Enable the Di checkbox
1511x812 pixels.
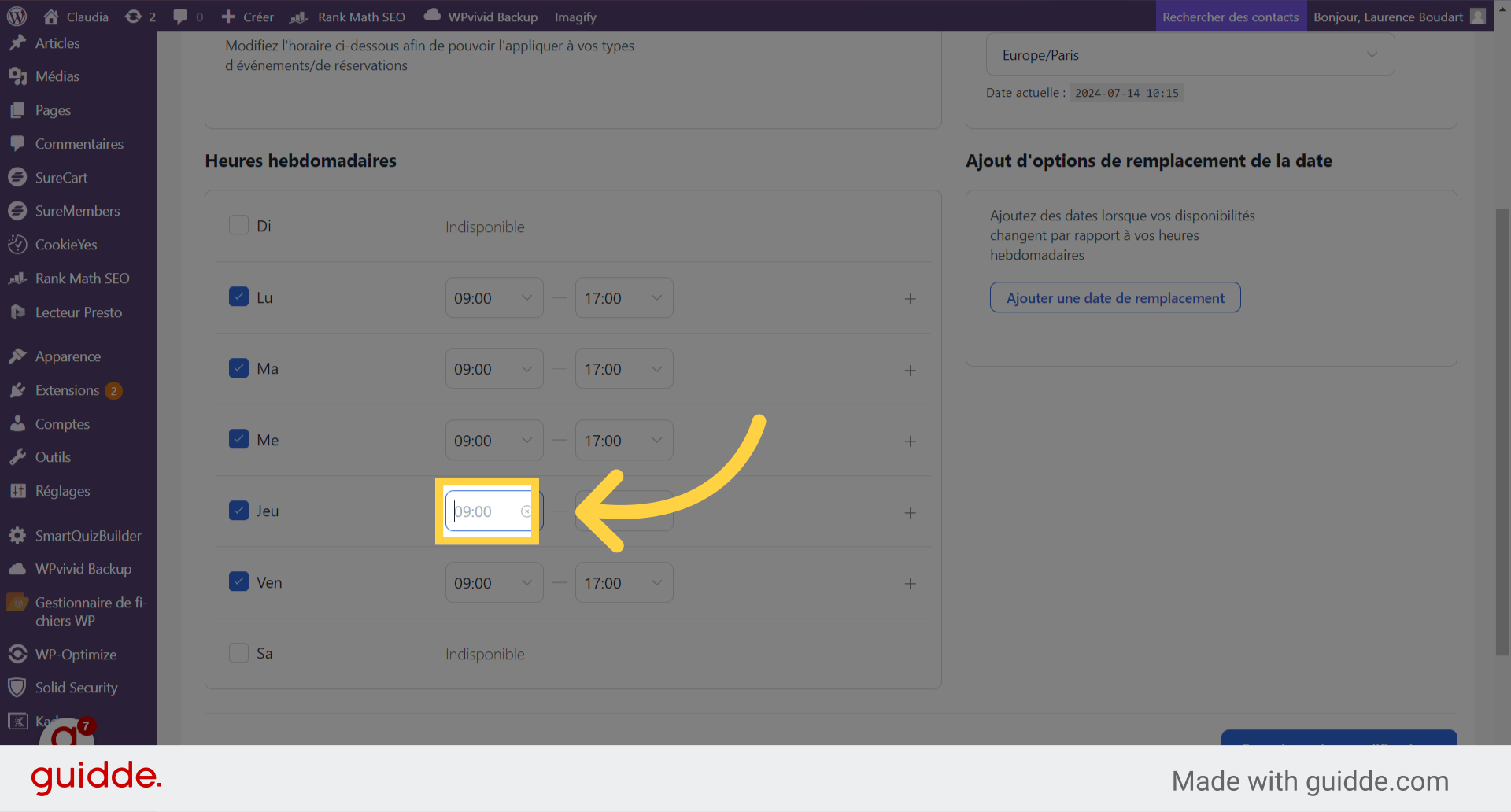[x=238, y=225]
